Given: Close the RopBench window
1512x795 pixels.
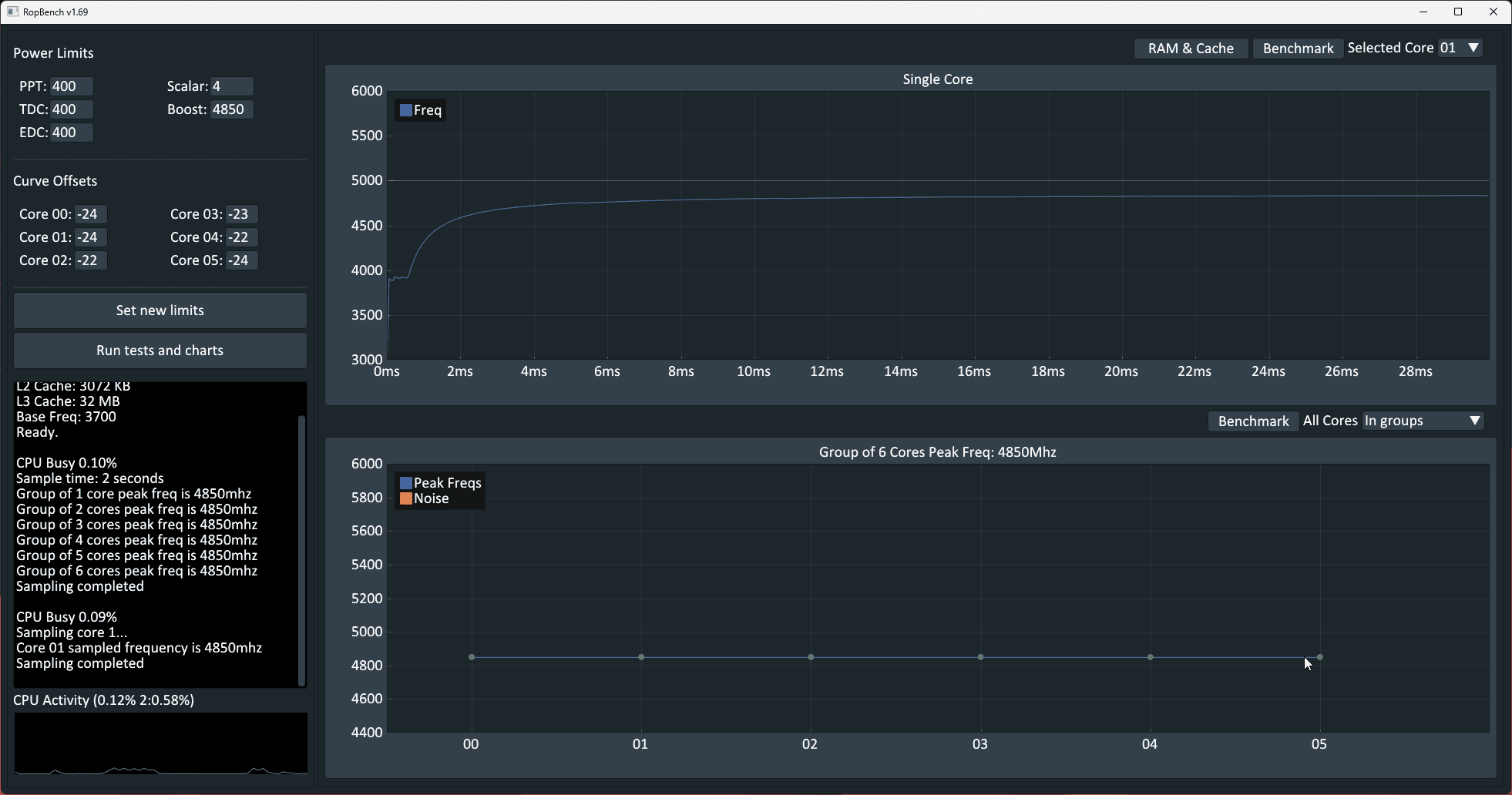Looking at the screenshot, I should (x=1494, y=12).
